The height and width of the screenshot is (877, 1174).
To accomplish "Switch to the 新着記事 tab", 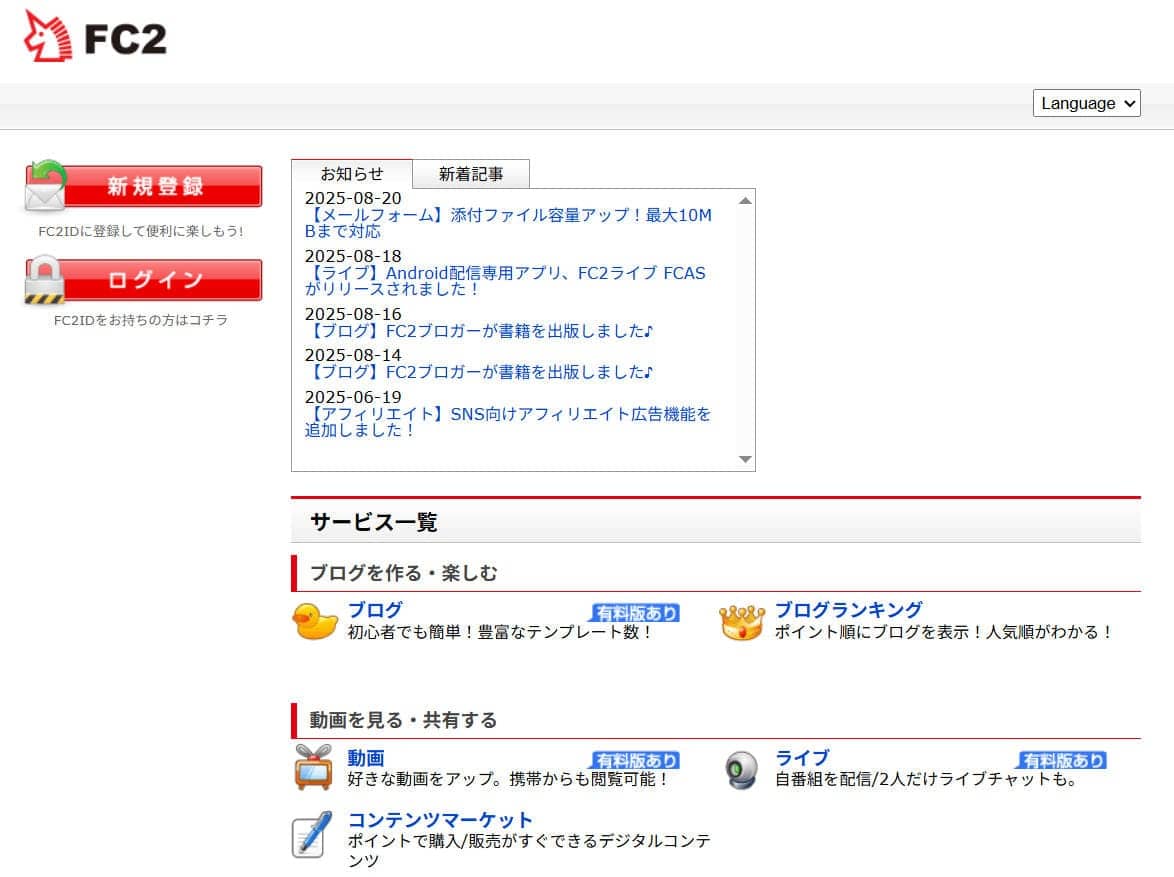I will pos(471,174).
